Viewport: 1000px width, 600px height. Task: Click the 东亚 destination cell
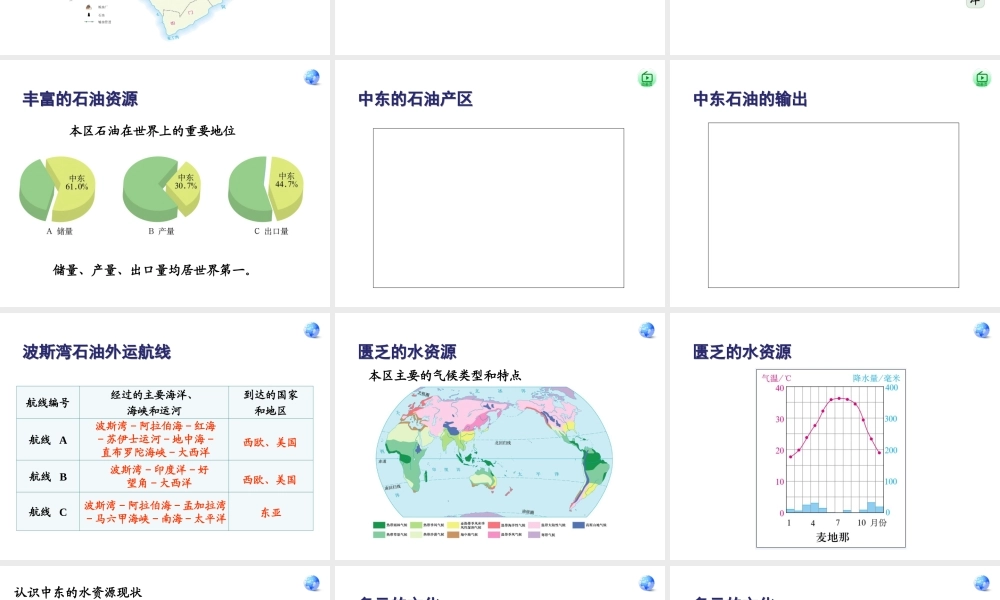(x=270, y=512)
